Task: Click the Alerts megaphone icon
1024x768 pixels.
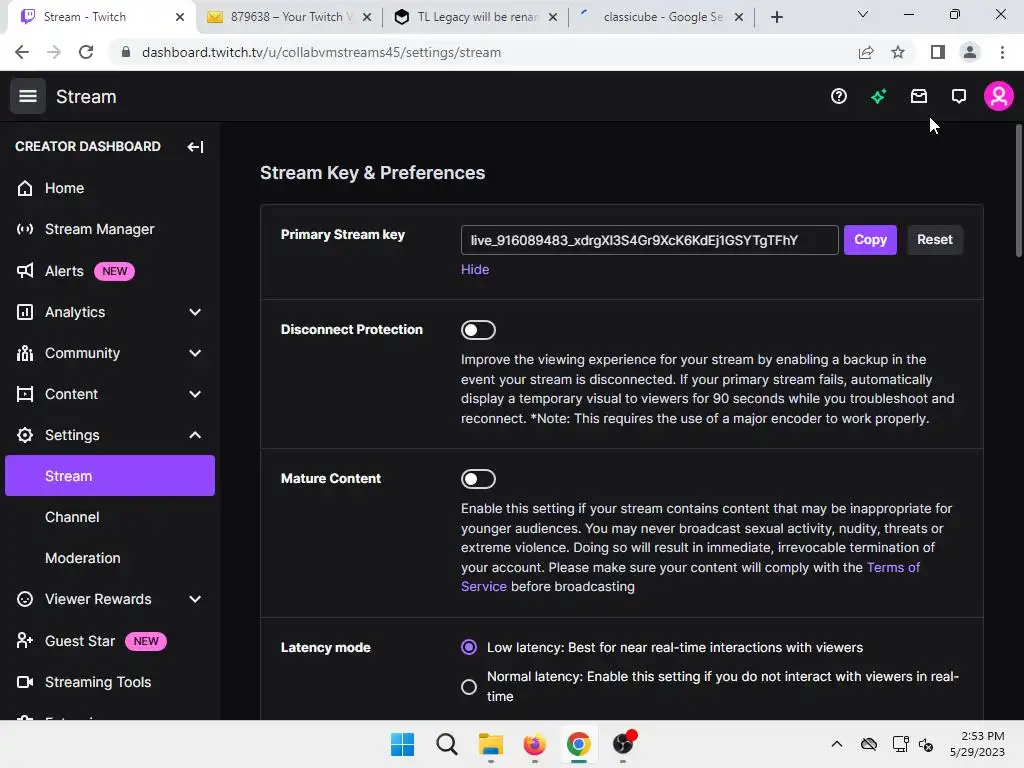Action: tap(25, 271)
